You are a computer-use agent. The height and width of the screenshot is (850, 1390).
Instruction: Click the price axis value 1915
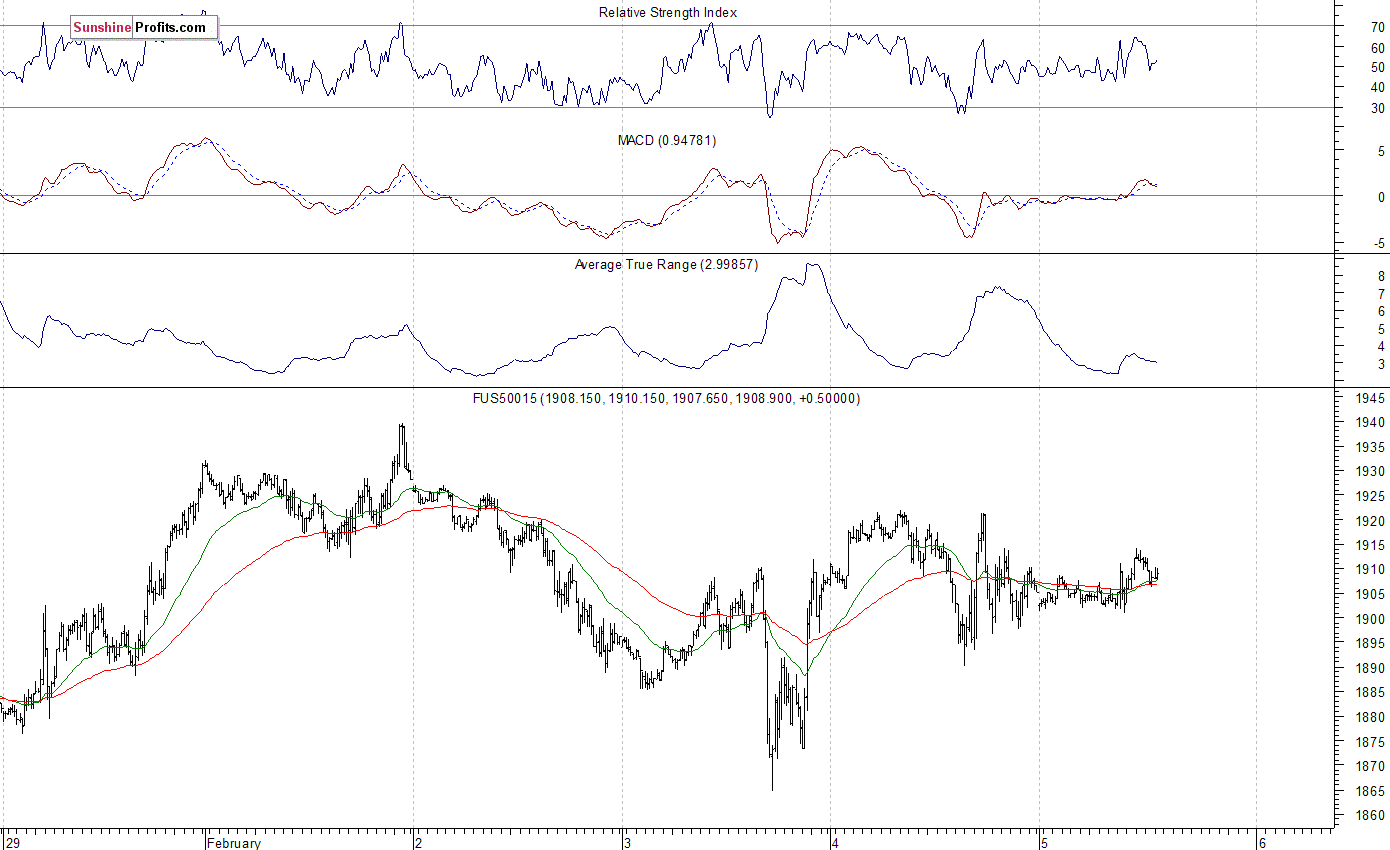click(1372, 546)
